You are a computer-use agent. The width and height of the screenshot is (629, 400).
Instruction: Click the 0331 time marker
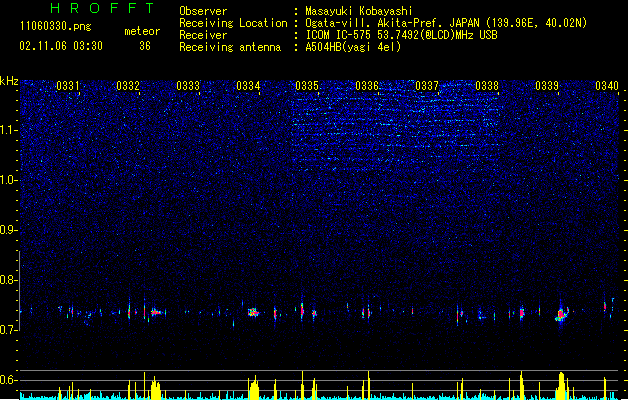pyautogui.click(x=68, y=86)
